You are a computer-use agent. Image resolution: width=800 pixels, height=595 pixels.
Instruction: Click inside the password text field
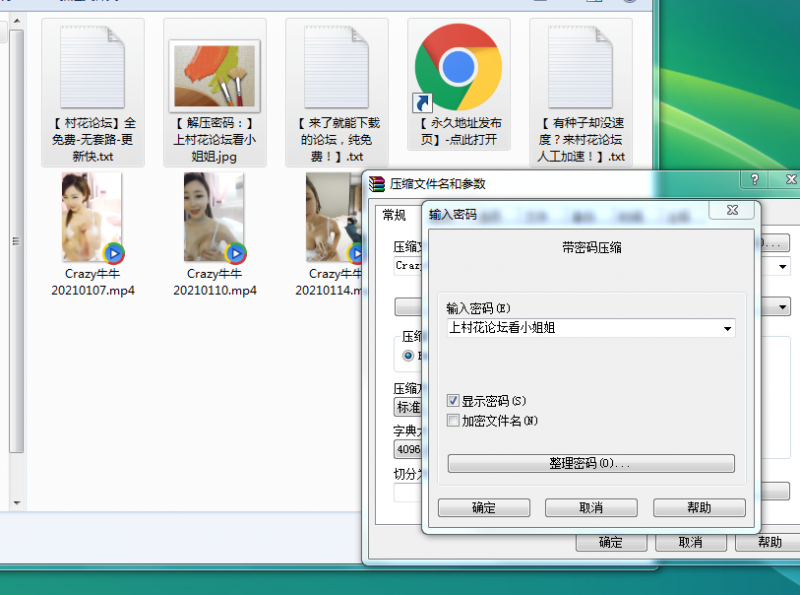tap(580, 328)
